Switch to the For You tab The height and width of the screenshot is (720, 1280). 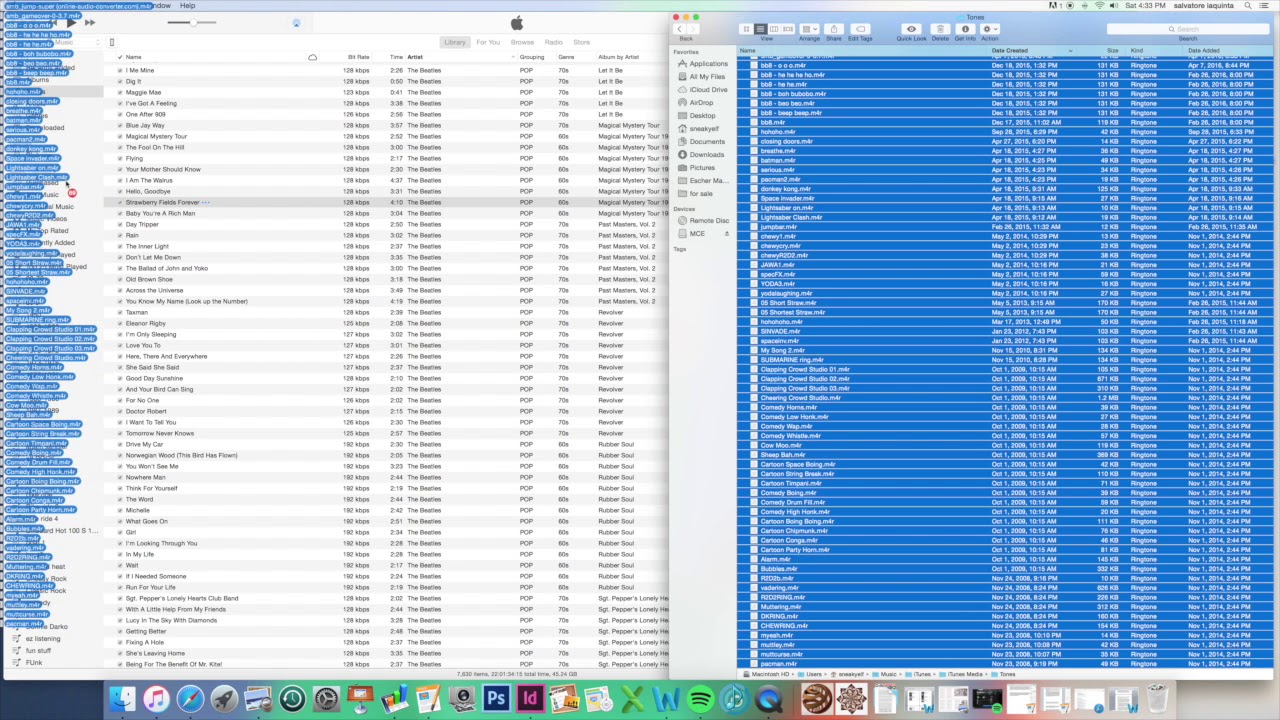click(488, 42)
